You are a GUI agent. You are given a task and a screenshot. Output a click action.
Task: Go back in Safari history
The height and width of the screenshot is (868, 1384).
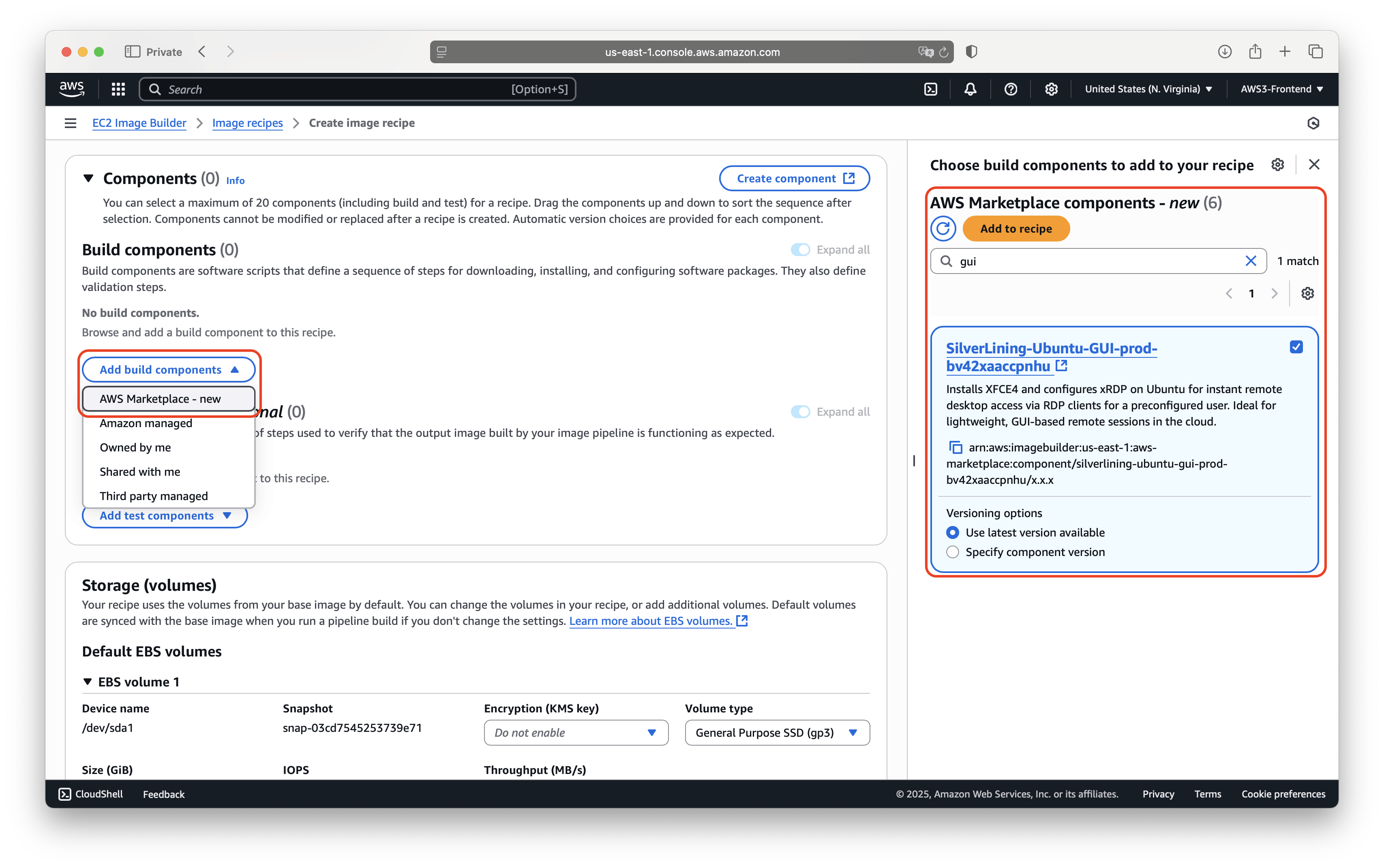click(x=202, y=52)
